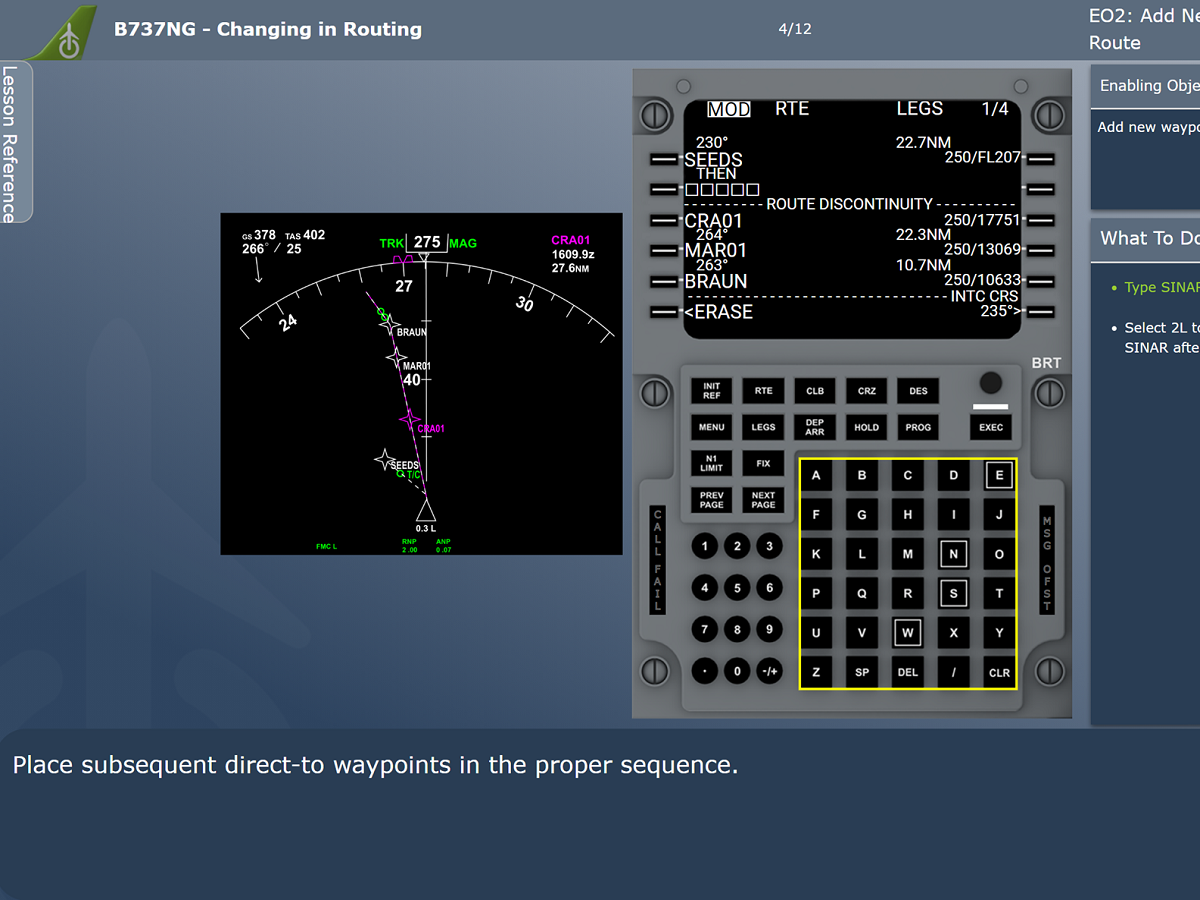Click the green airplane tail logo
Image resolution: width=1200 pixels, height=900 pixels.
(66, 35)
